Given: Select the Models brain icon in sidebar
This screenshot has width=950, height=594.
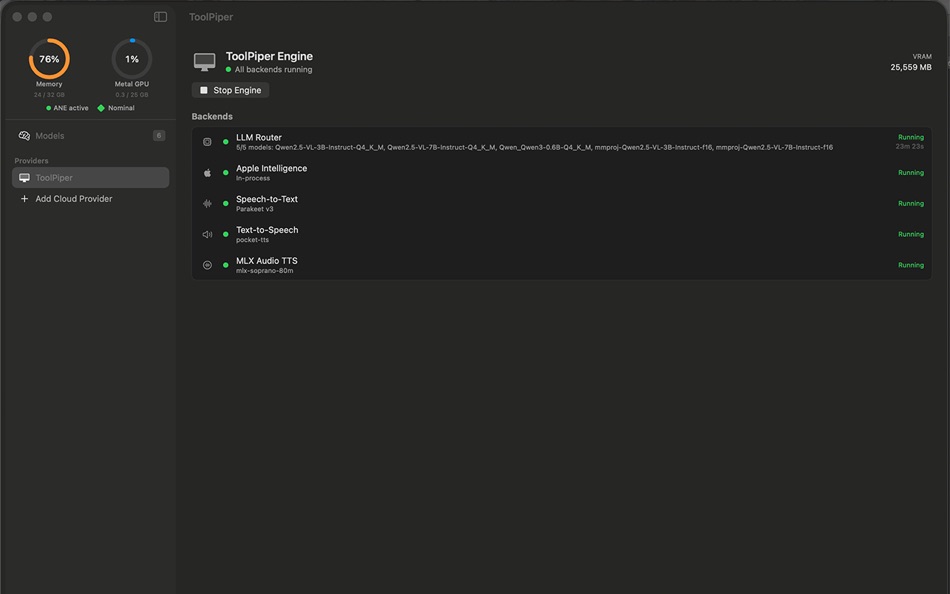Looking at the screenshot, I should pyautogui.click(x=25, y=135).
